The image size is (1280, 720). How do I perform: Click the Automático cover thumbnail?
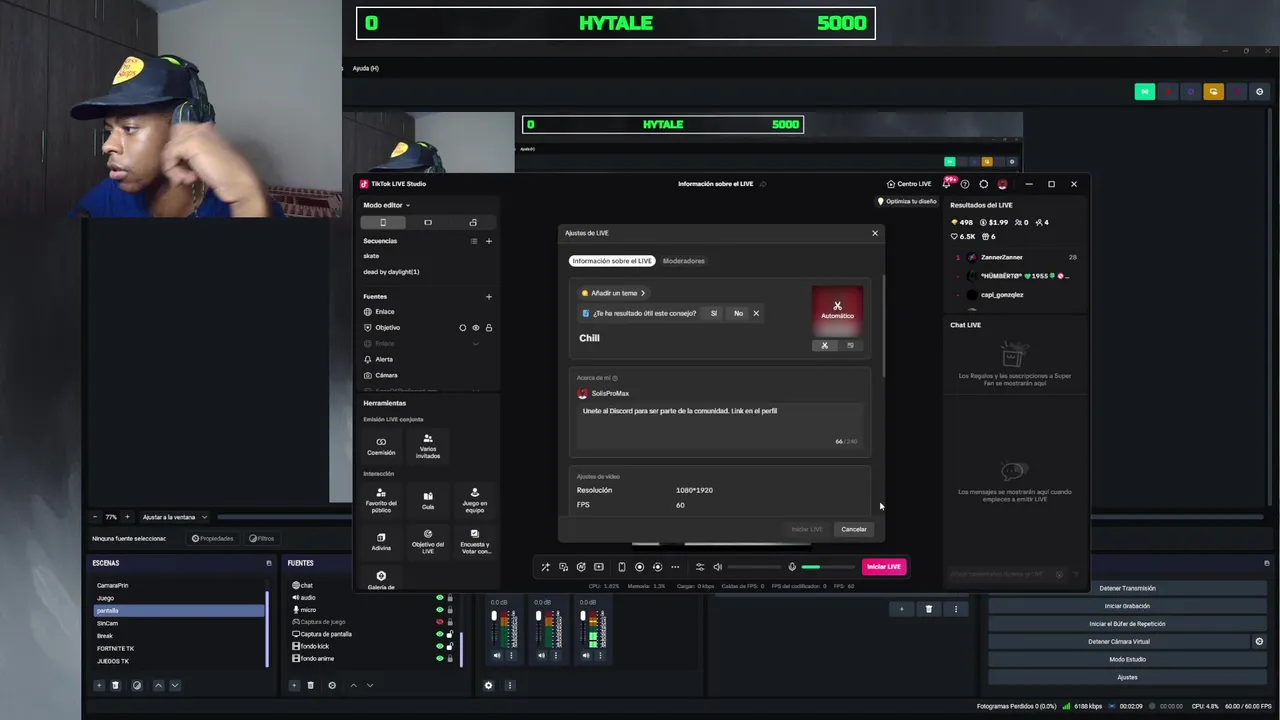[837, 312]
